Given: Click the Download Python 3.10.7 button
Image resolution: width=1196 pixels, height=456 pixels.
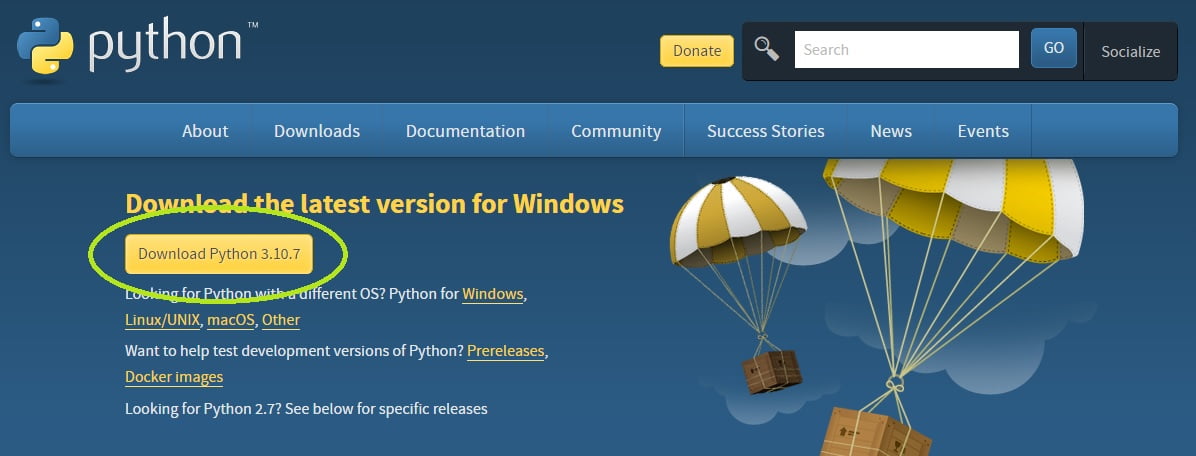Looking at the screenshot, I should point(219,254).
